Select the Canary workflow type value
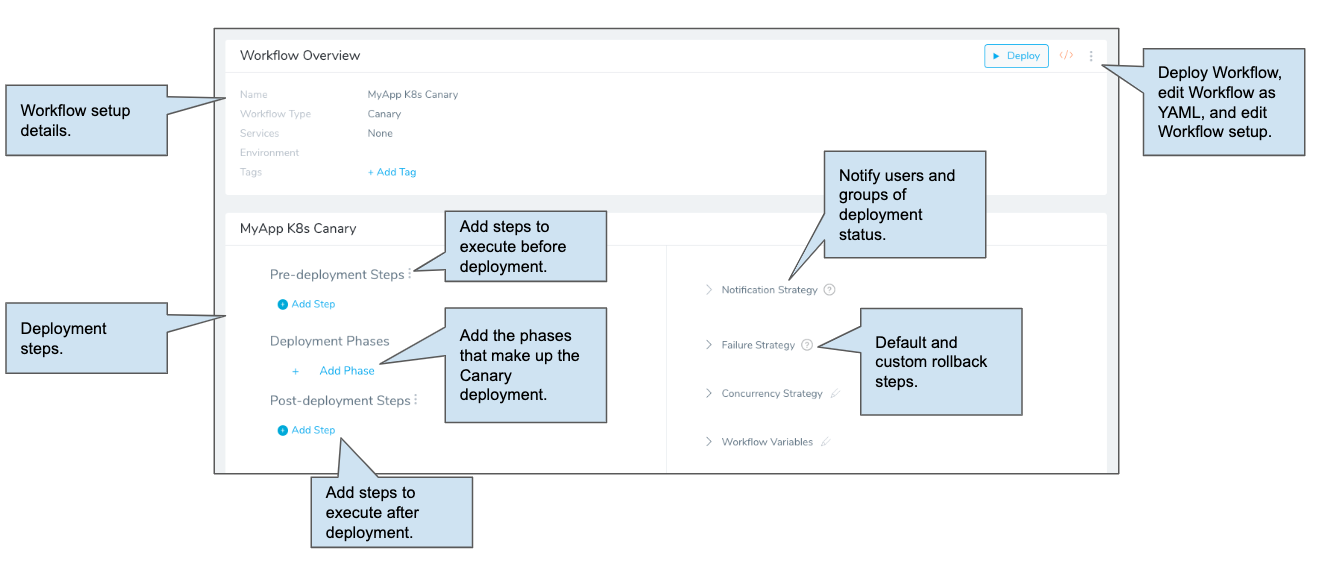This screenshot has height=565, width=1318. [384, 114]
